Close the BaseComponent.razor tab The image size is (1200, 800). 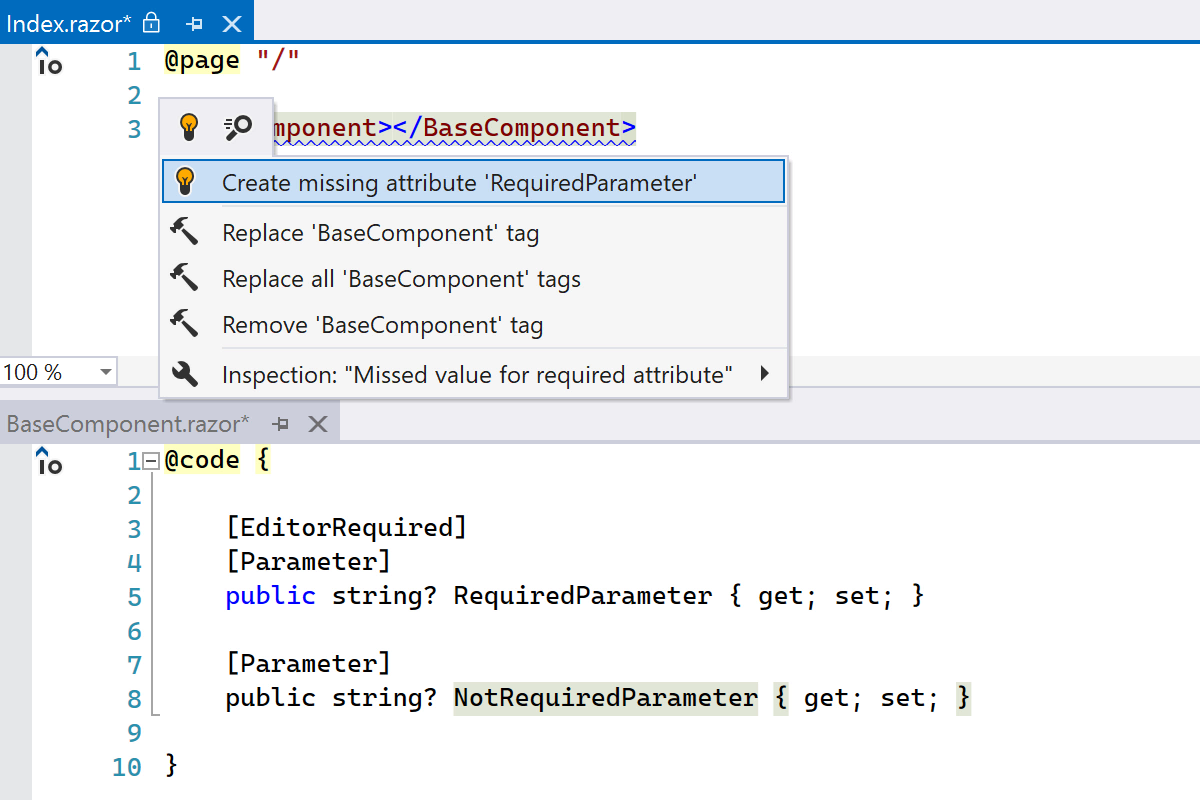[x=317, y=424]
